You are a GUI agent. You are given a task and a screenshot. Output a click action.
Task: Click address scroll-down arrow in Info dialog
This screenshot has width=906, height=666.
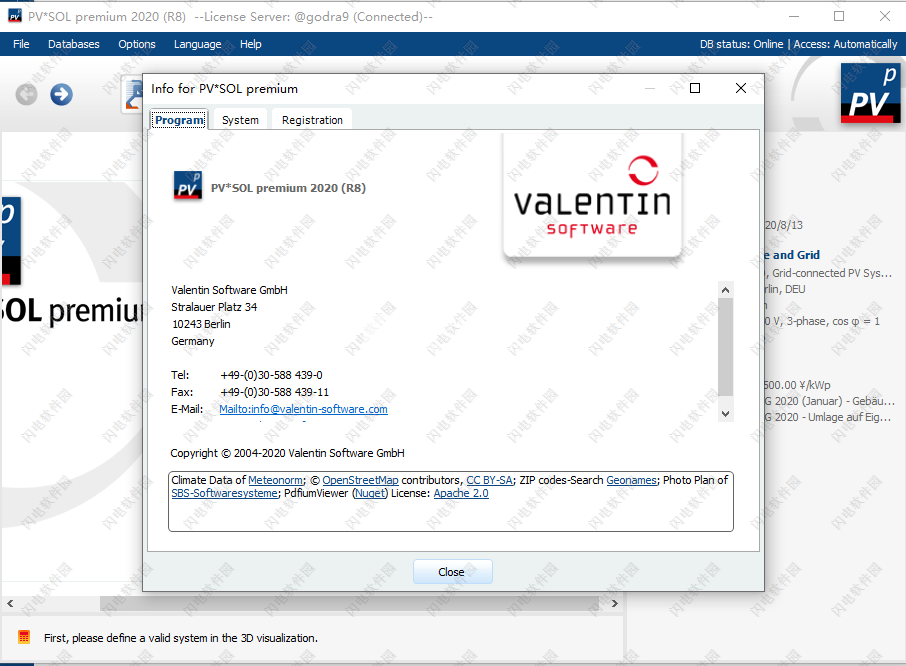click(x=726, y=414)
